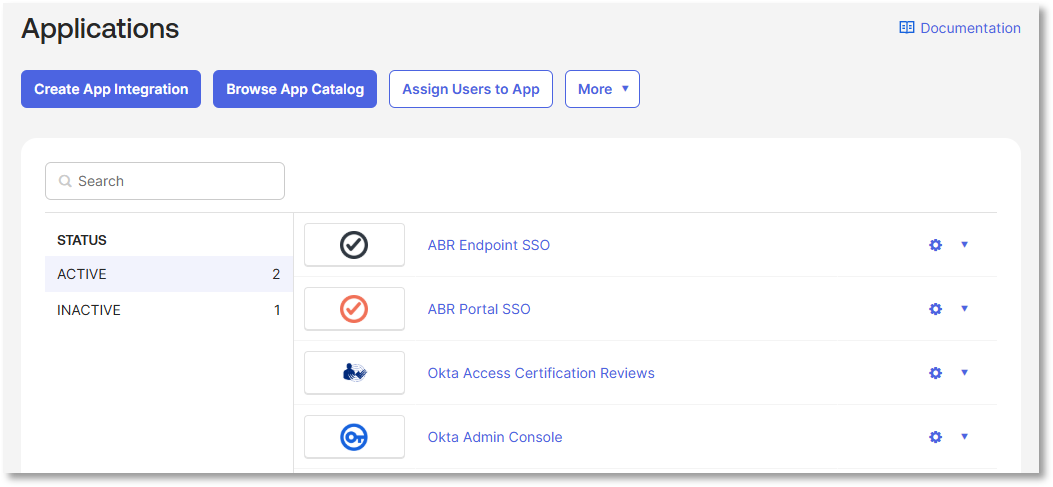This screenshot has height=487, width=1053.
Task: Open settings gear for ABR Endpoint SSO
Action: pyautogui.click(x=935, y=245)
